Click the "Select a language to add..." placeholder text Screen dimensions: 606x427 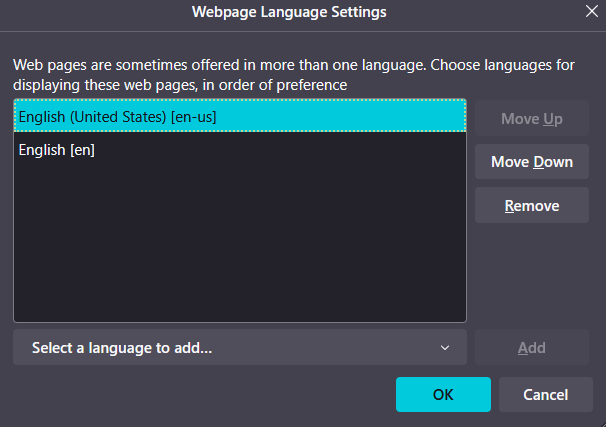pos(122,348)
